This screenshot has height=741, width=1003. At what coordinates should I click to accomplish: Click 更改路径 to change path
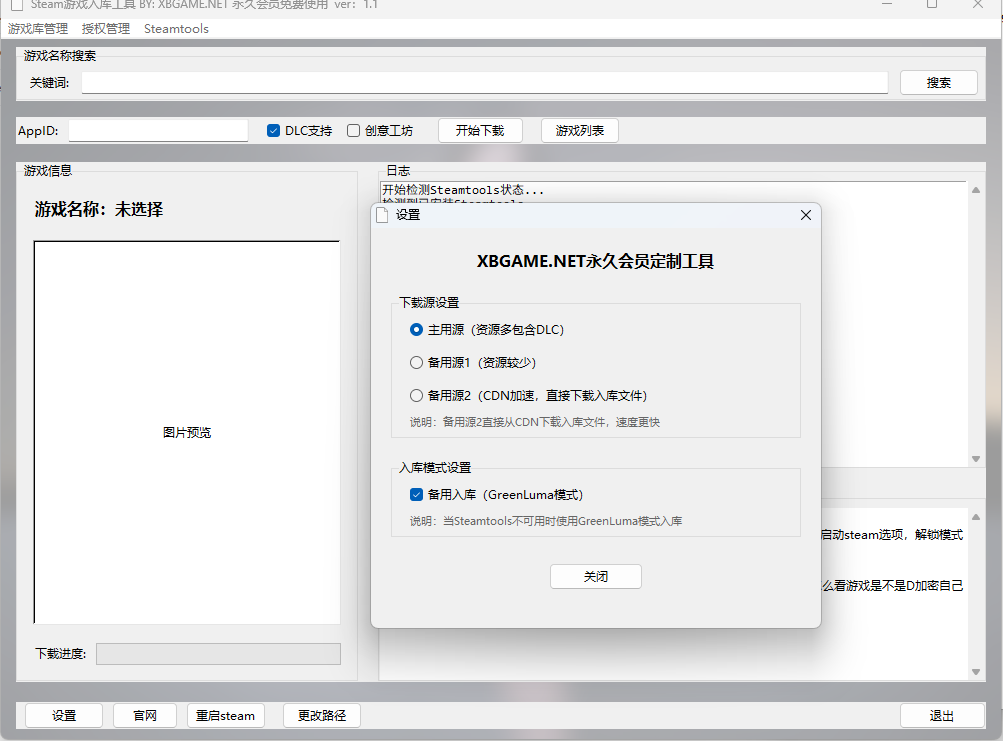tap(321, 715)
